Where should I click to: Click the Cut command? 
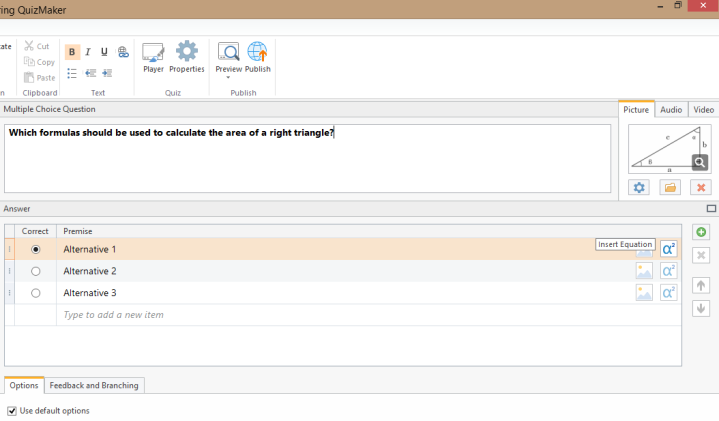[x=37, y=46]
